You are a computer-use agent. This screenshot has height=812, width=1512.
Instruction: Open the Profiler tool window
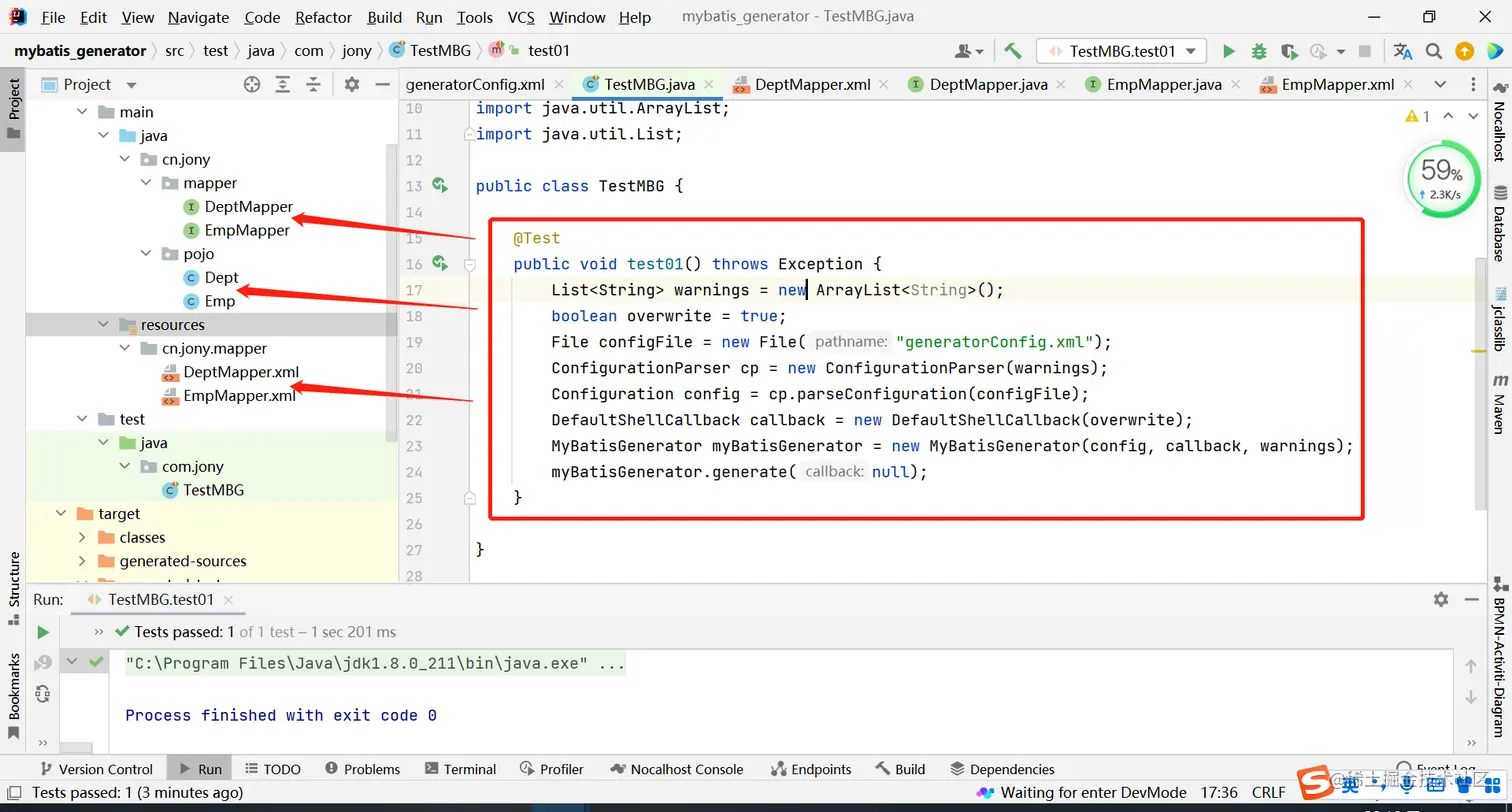coord(552,769)
